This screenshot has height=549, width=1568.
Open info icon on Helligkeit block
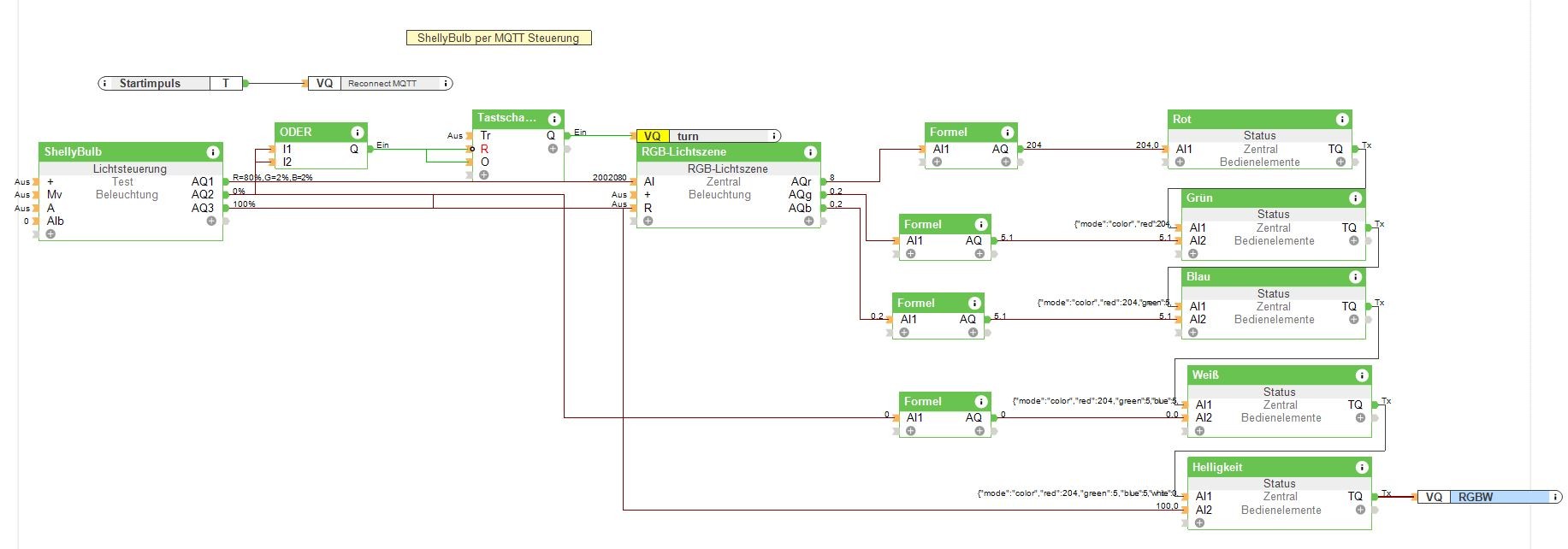[x=1361, y=468]
